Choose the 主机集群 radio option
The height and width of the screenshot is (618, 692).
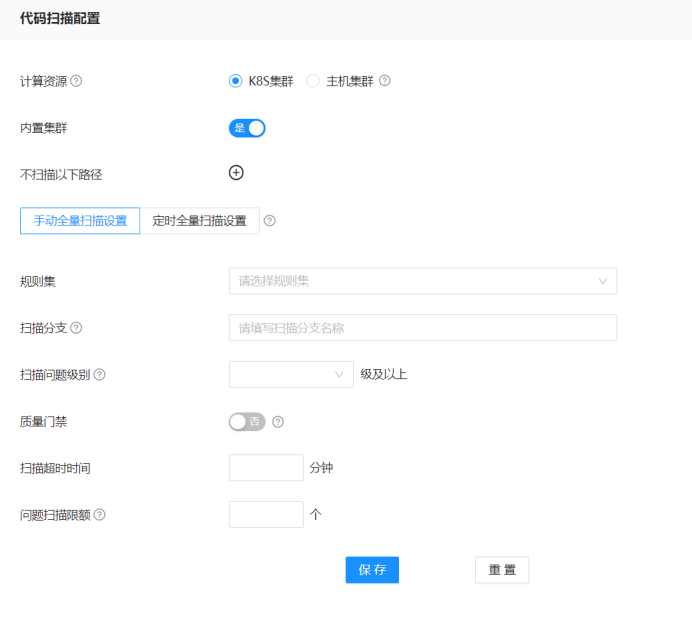click(313, 81)
